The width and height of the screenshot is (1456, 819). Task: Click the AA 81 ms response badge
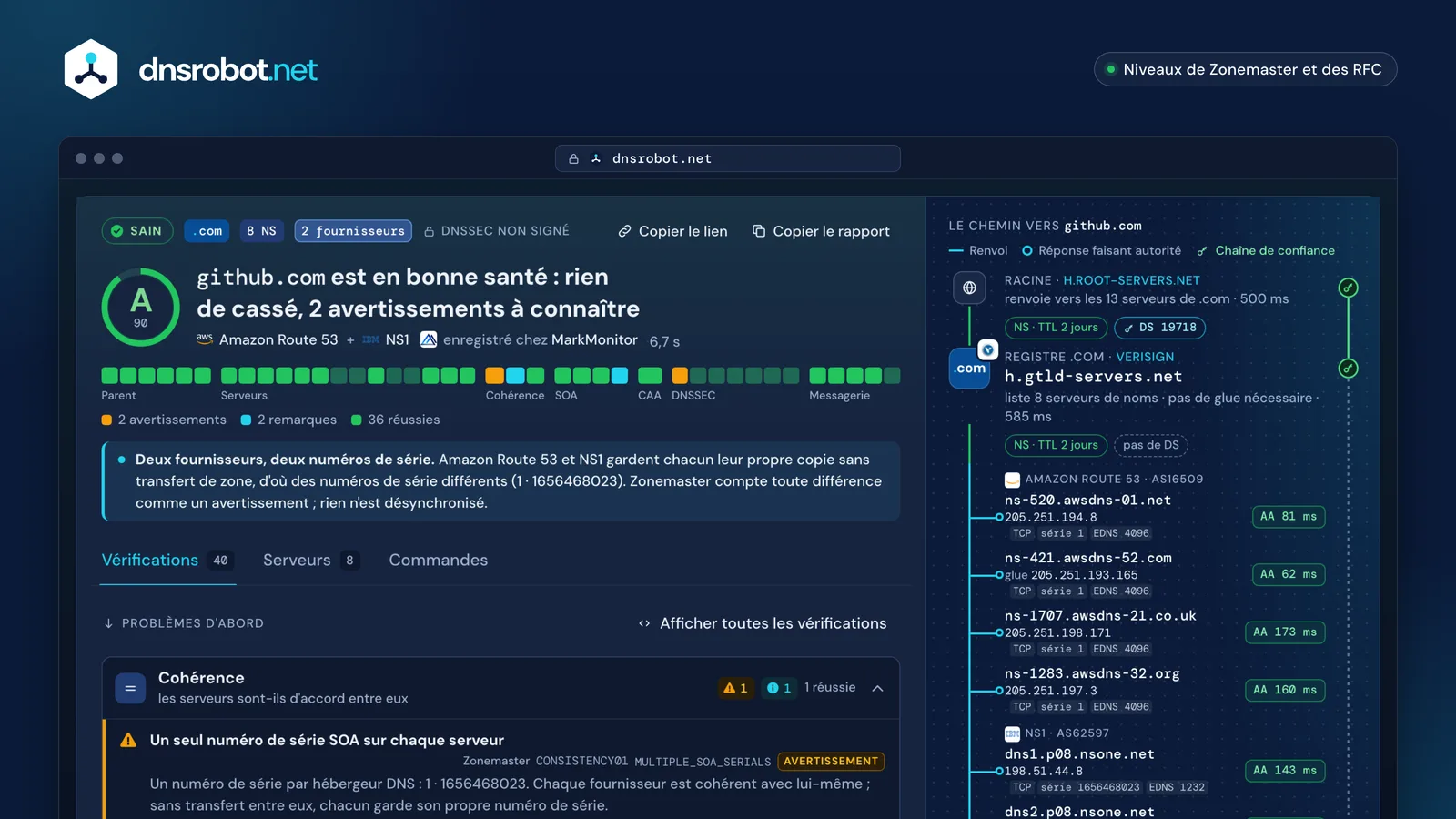[1289, 517]
